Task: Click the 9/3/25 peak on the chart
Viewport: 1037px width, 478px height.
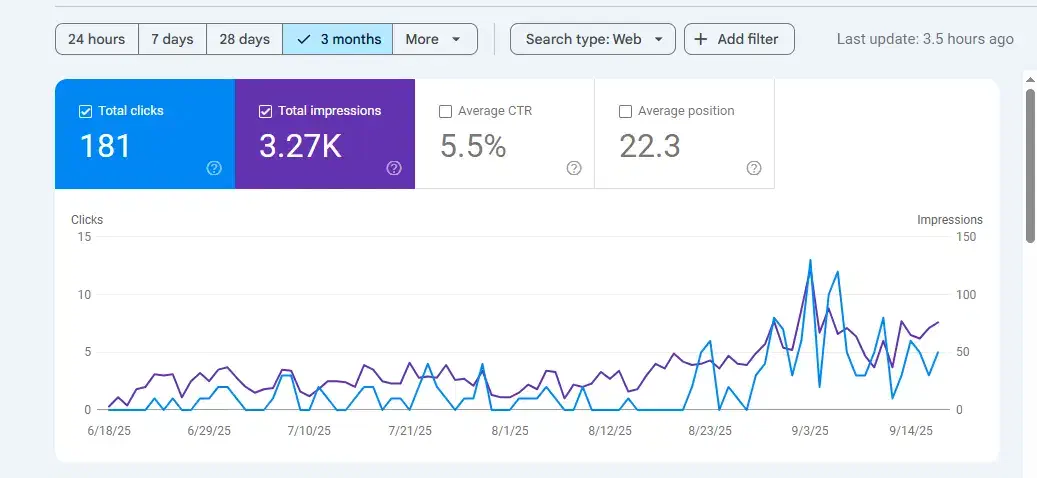Action: pos(810,260)
